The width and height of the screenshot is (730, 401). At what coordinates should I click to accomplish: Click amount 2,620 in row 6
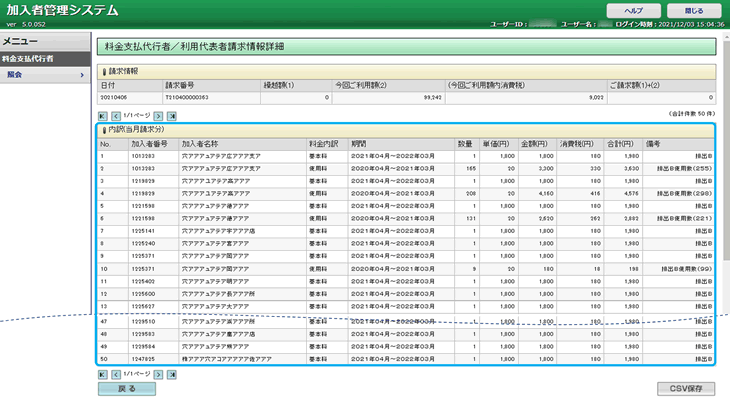[546, 219]
